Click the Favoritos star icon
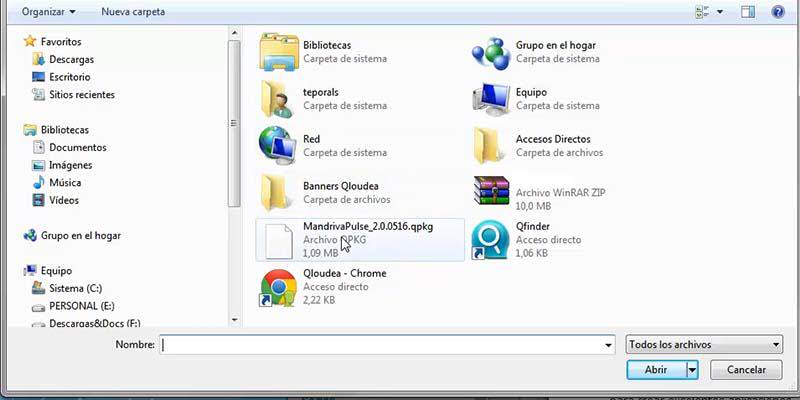This screenshot has height=400, width=800. 30,41
